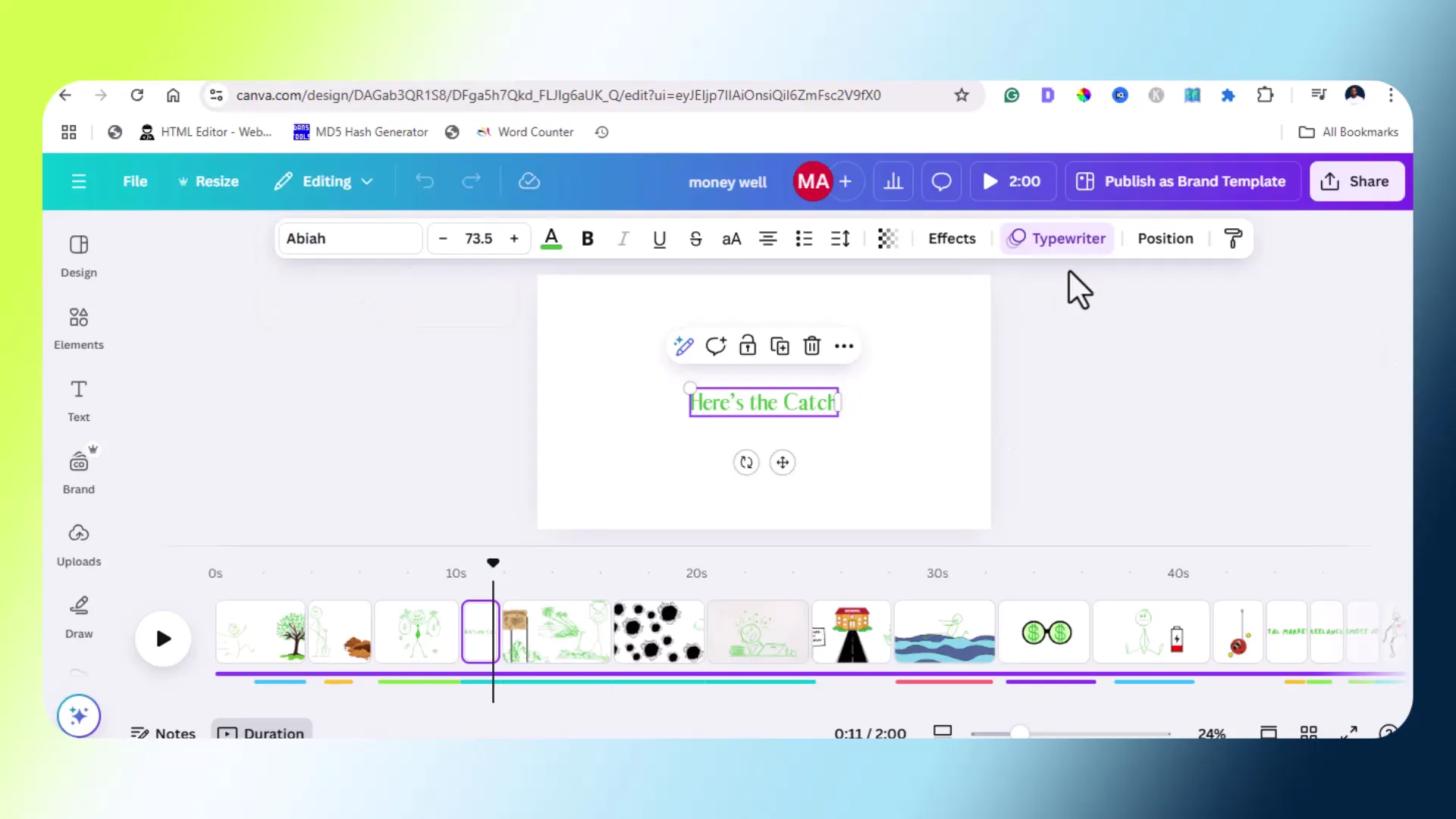Click Publish as Brand Template
This screenshot has height=819, width=1456.
pyautogui.click(x=1182, y=181)
